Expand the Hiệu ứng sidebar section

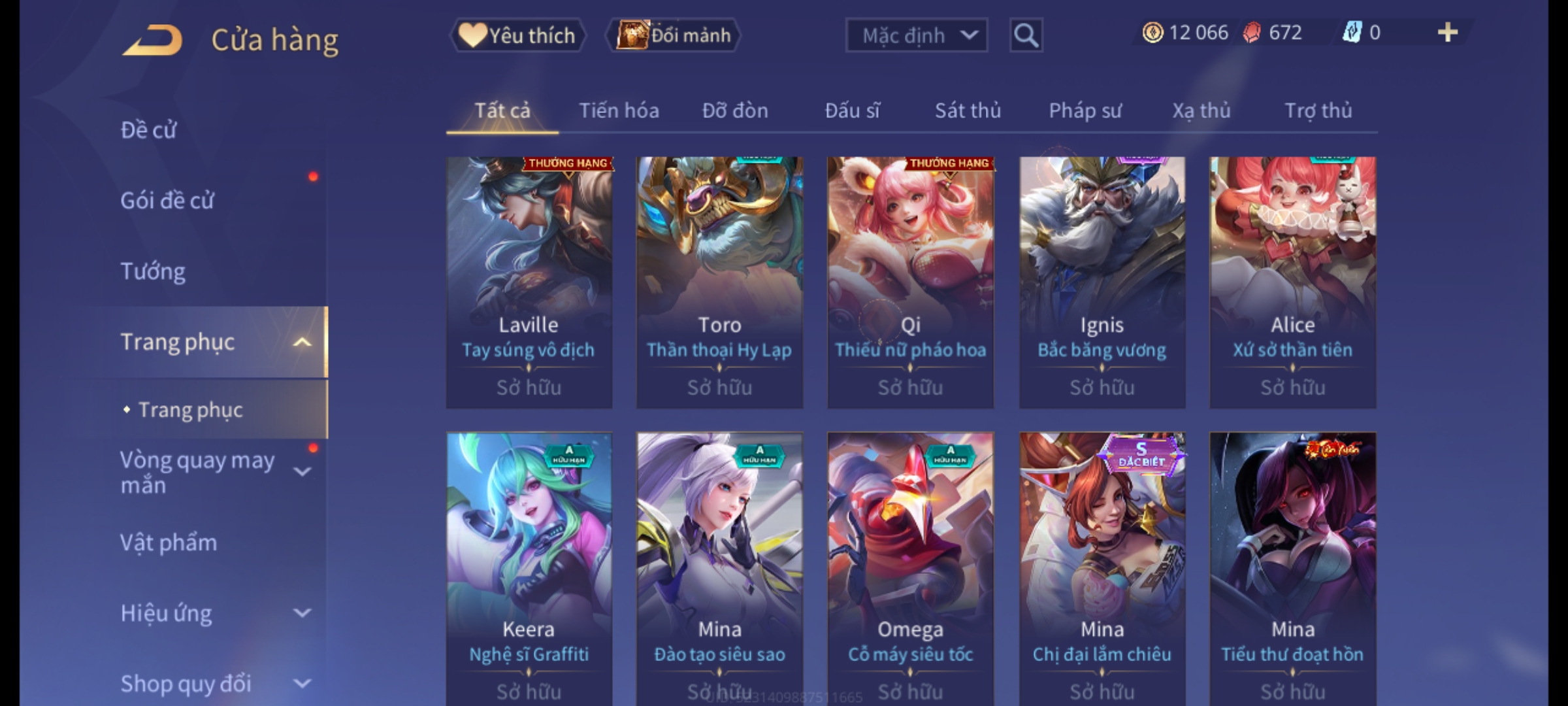(x=302, y=613)
